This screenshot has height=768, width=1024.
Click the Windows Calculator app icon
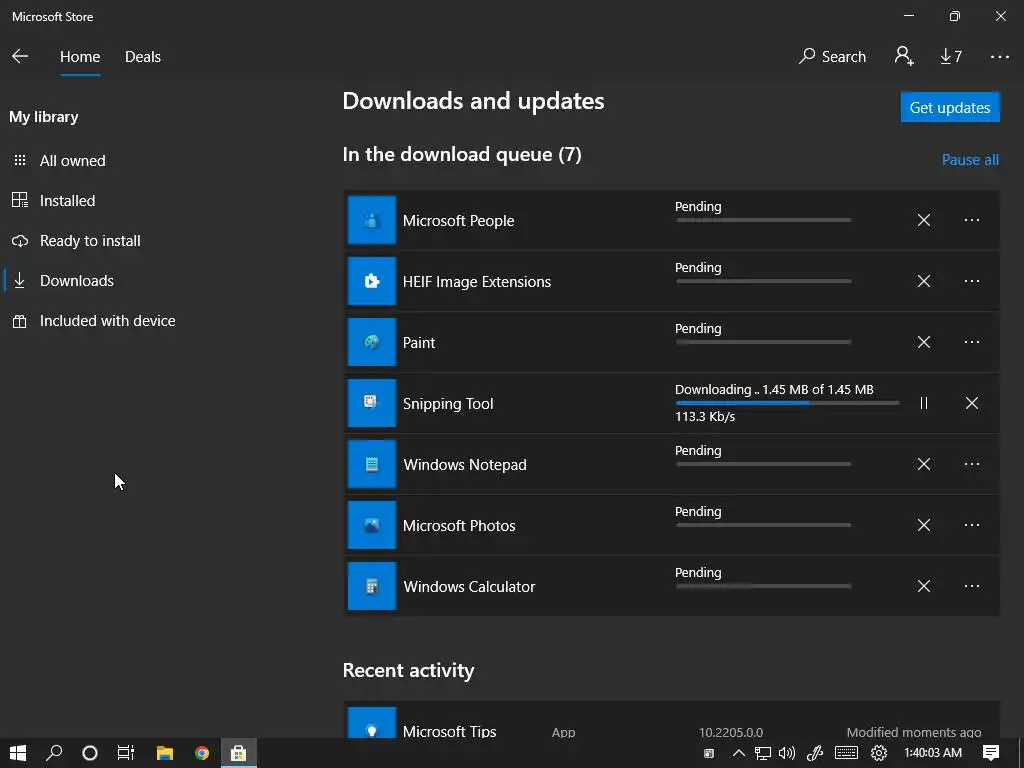372,586
